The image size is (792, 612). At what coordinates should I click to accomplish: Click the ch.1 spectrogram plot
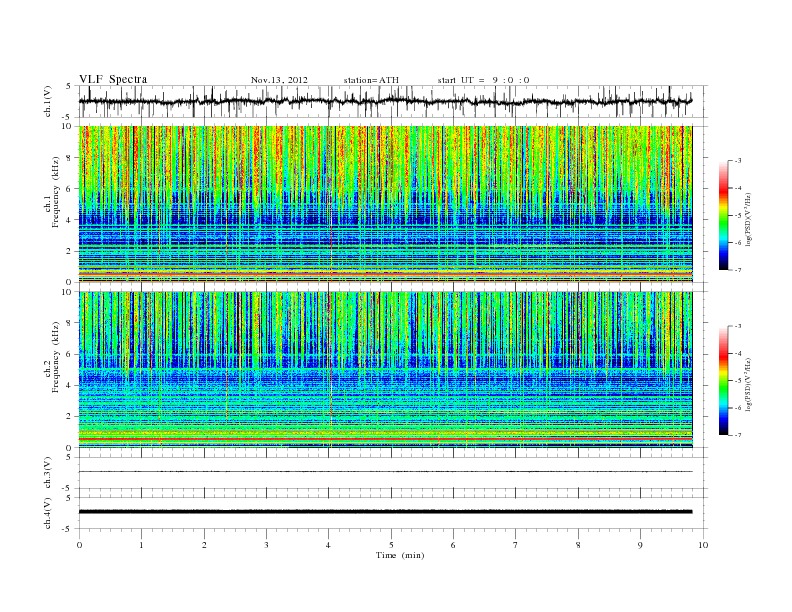coord(385,204)
